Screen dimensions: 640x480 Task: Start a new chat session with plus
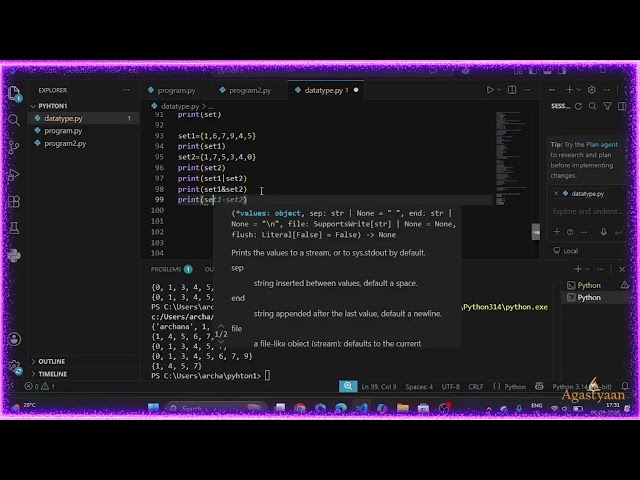(x=569, y=90)
